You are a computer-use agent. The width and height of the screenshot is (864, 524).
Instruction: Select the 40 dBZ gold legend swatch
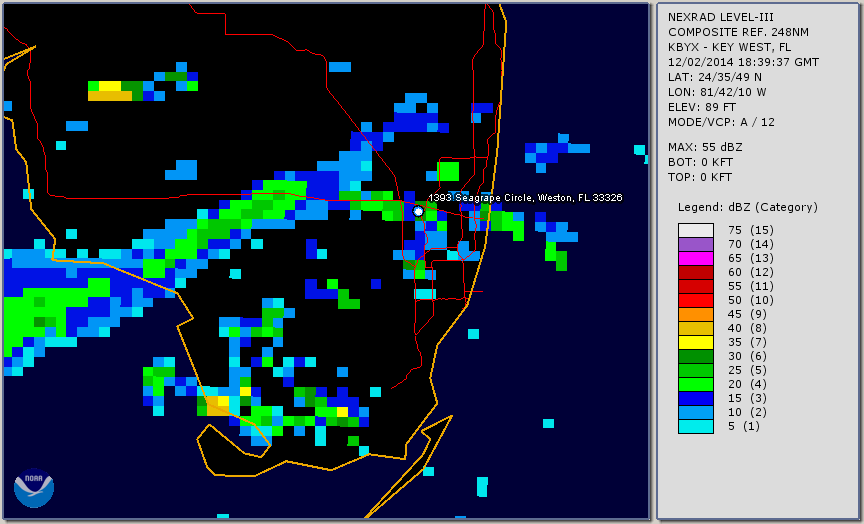pyautogui.click(x=696, y=328)
